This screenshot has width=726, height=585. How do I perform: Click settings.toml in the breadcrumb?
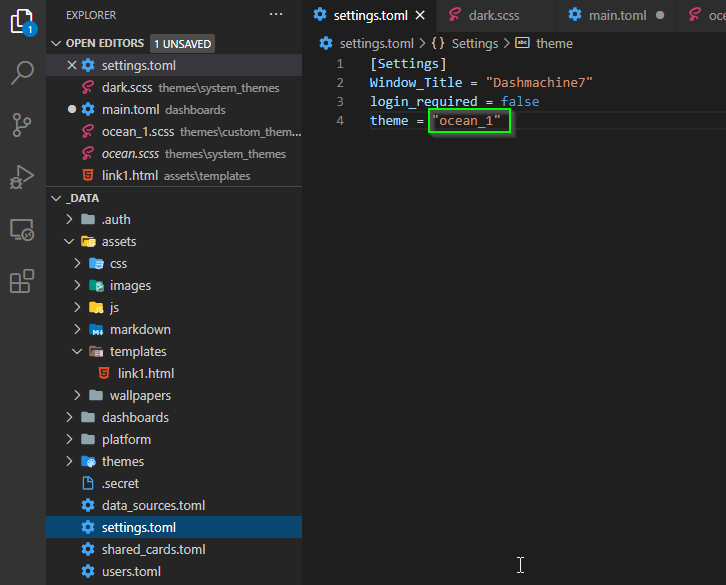[376, 44]
